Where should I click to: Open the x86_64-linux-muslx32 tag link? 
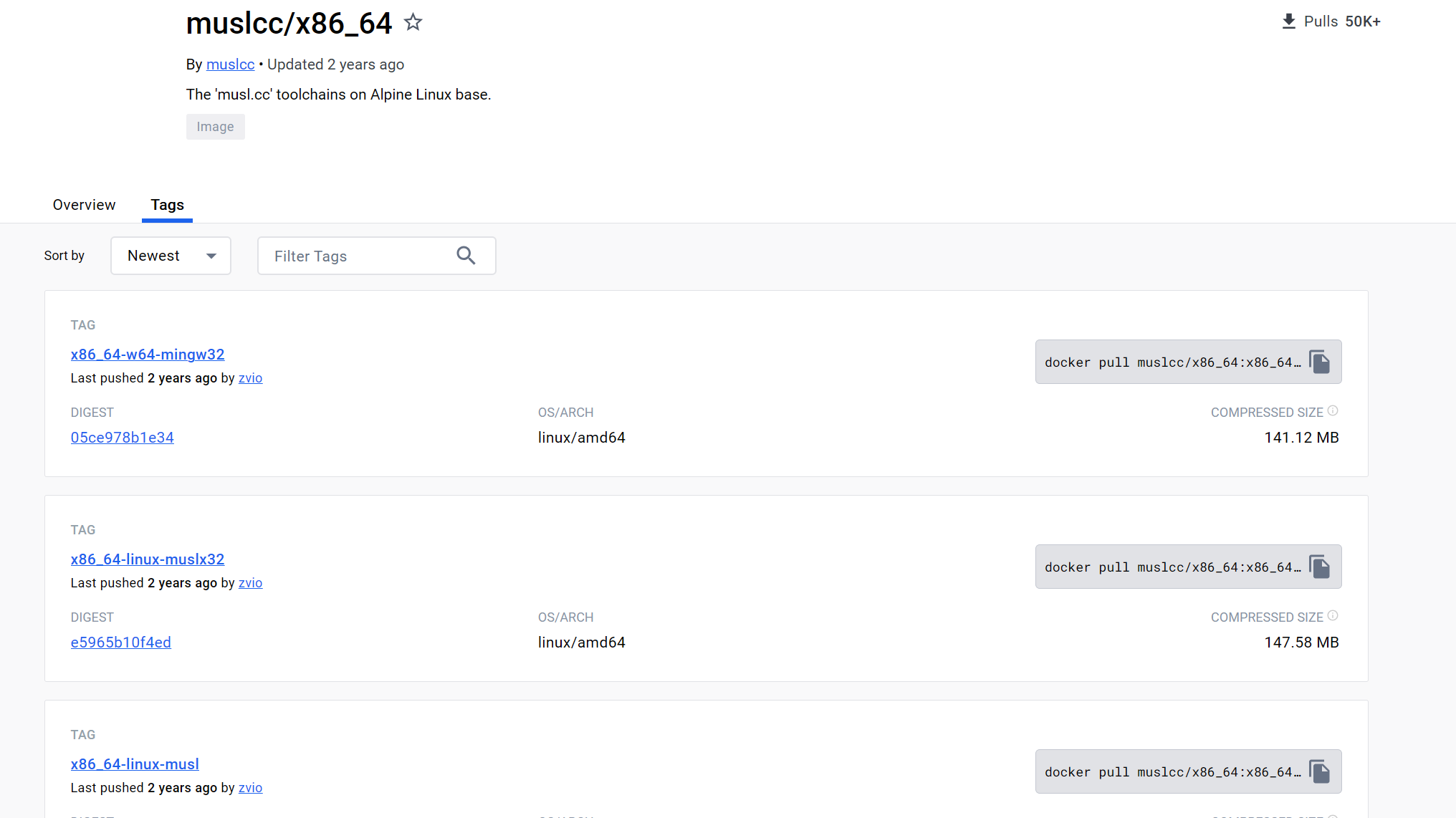click(148, 559)
